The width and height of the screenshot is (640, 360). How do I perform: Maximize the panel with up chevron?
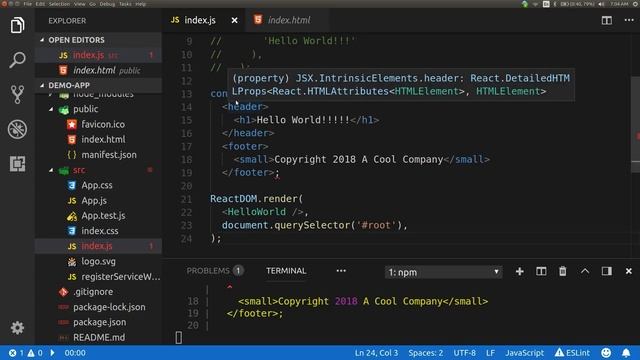pyautogui.click(x=584, y=271)
